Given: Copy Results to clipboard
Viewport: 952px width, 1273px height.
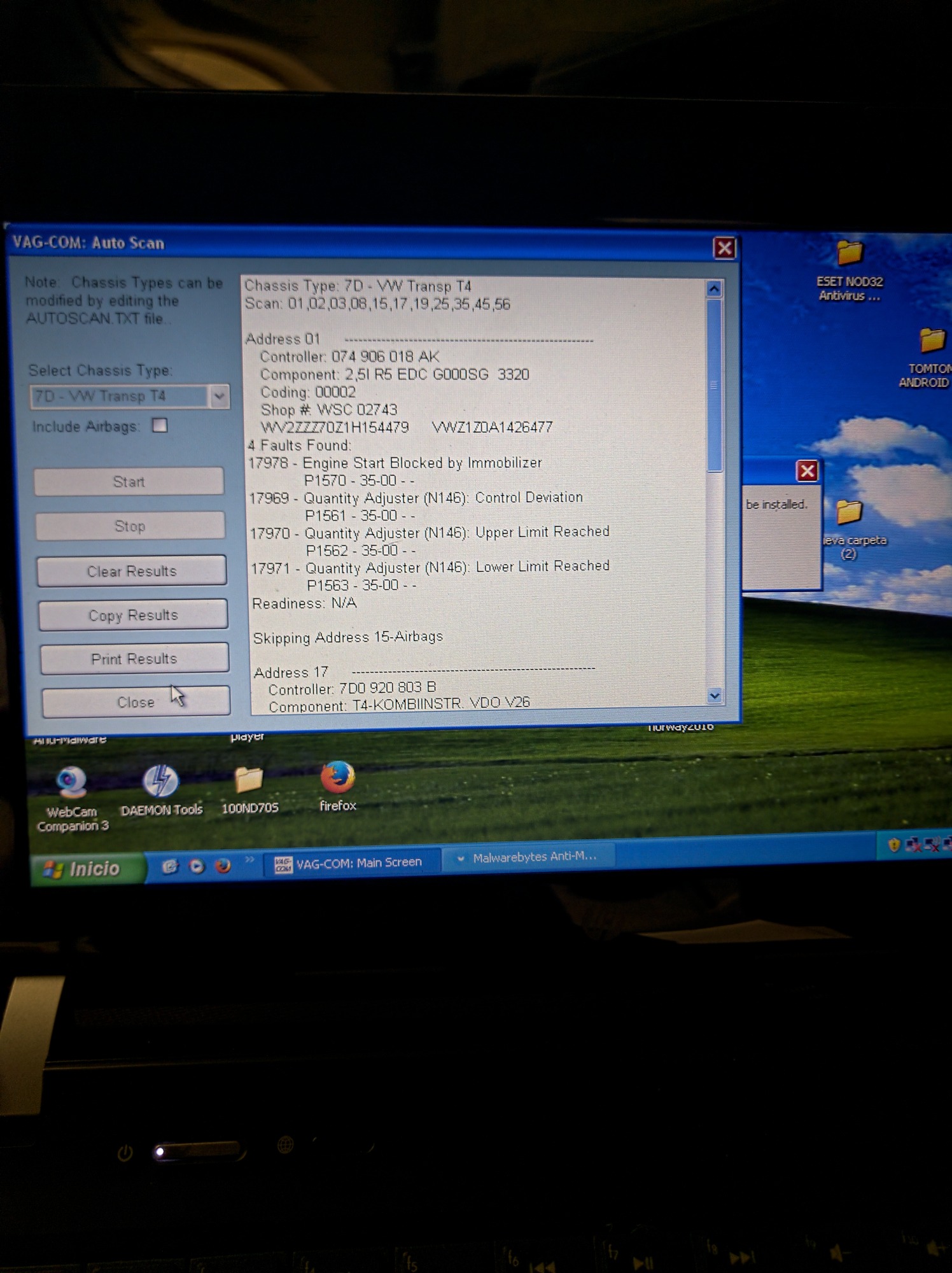Looking at the screenshot, I should click(x=133, y=614).
